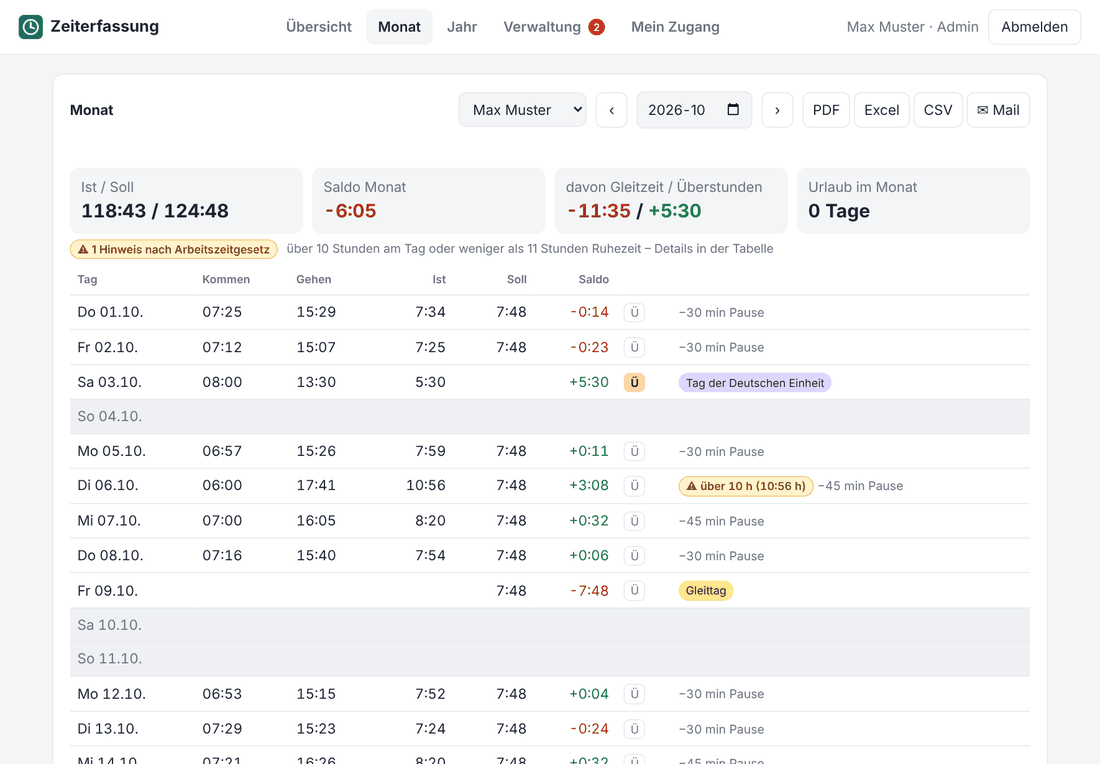Image resolution: width=1100 pixels, height=764 pixels.
Task: Click the Saldo column header
Action: click(x=593, y=279)
